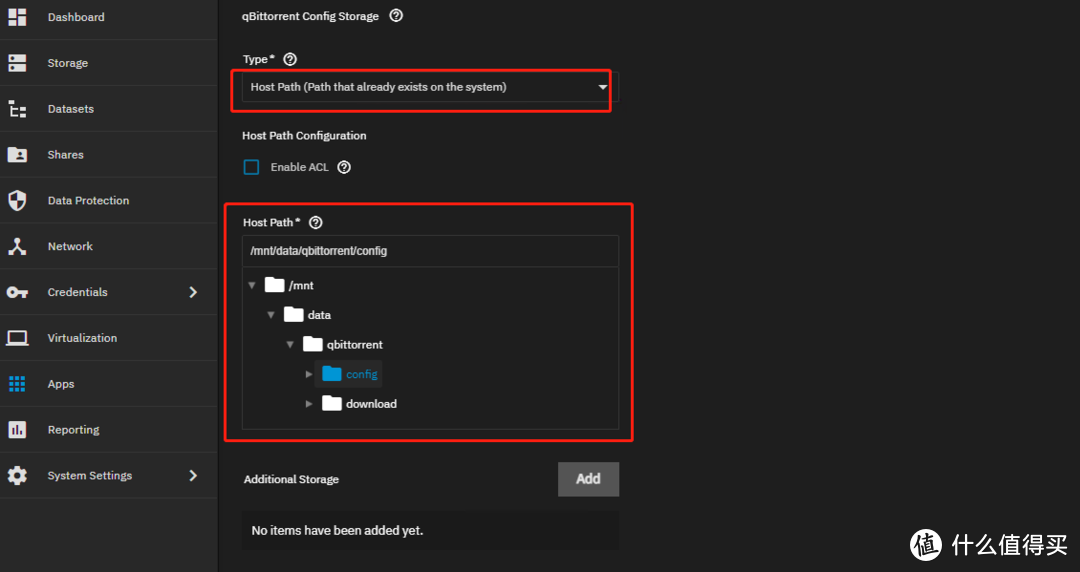Enable the ACL checkbox
This screenshot has height=572, width=1080.
pyautogui.click(x=251, y=167)
